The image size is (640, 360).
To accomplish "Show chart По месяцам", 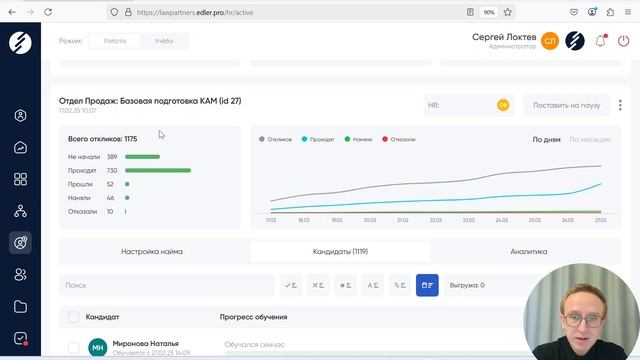I will (x=590, y=140).
